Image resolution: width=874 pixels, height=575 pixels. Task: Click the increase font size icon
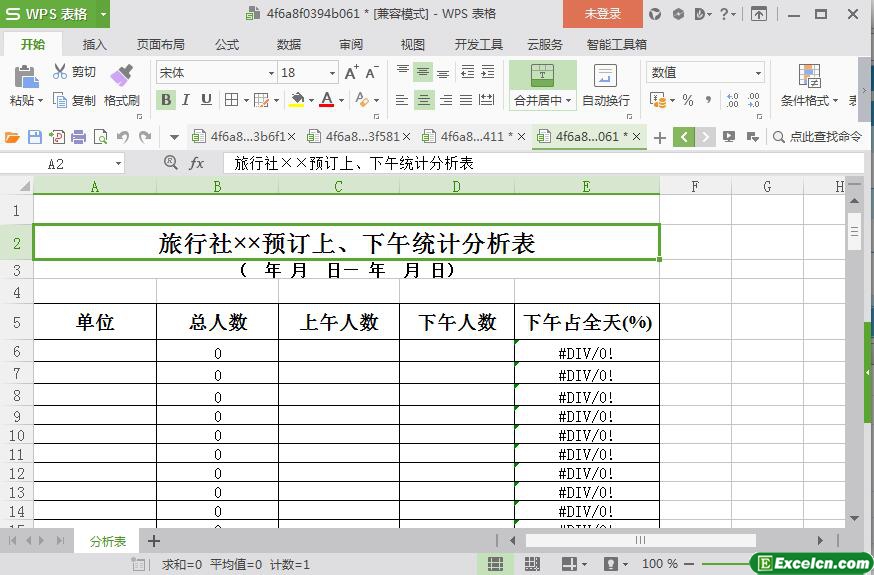351,72
